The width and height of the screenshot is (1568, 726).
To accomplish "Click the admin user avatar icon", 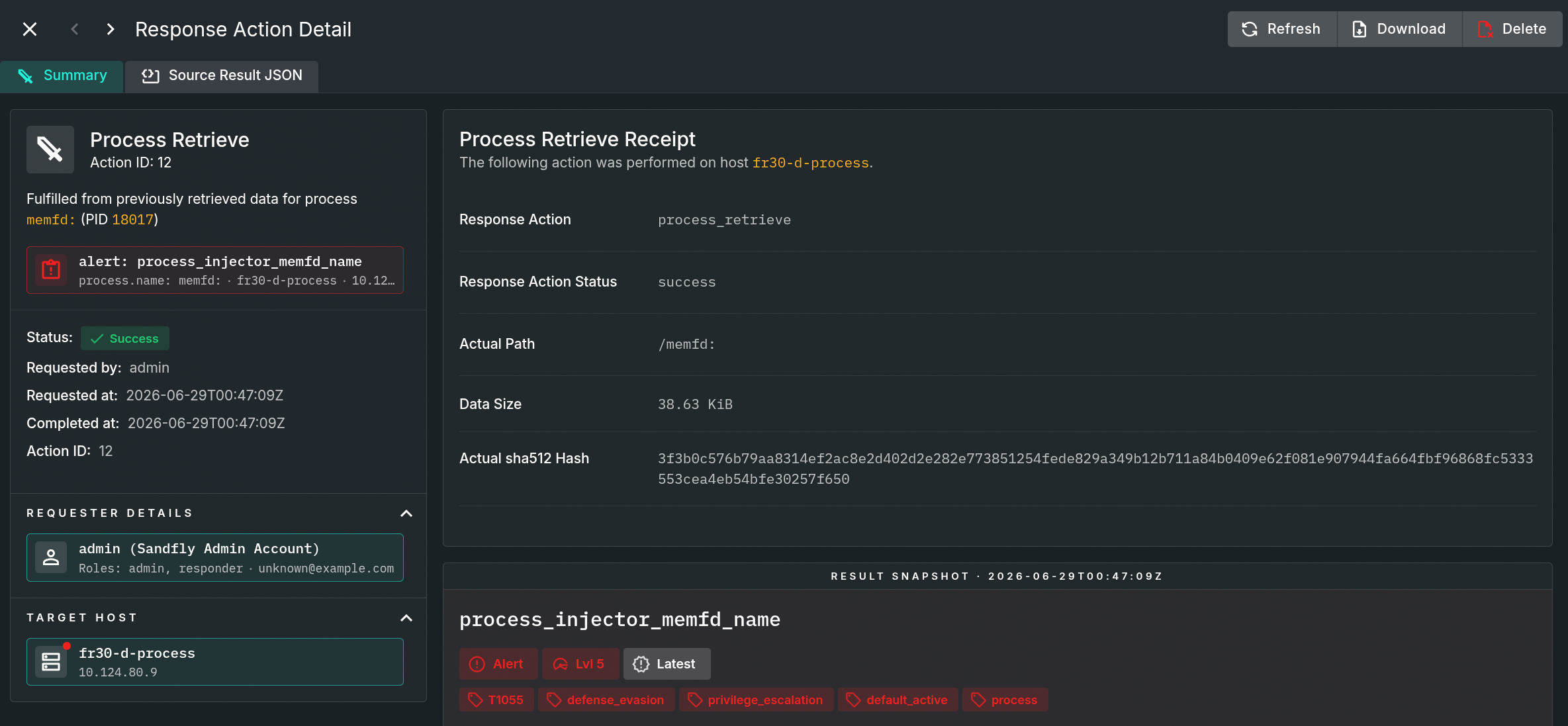I will [x=51, y=558].
